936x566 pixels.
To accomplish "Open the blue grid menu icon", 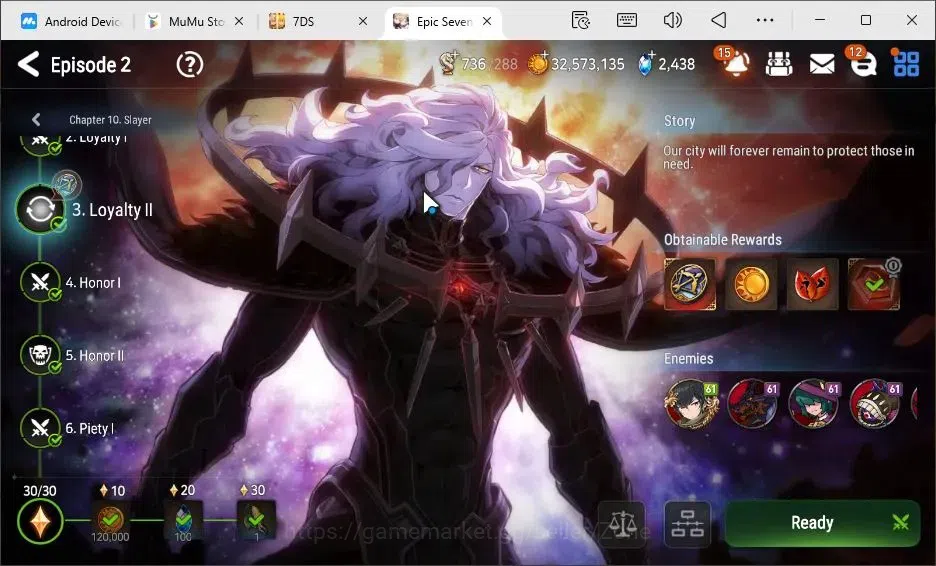I will [x=906, y=63].
